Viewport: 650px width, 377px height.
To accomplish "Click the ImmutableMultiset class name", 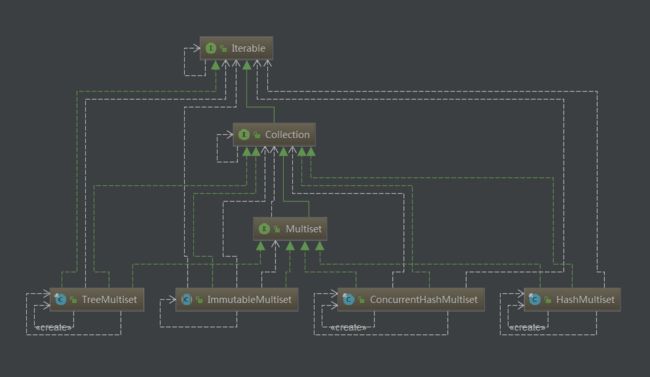I will coord(249,299).
